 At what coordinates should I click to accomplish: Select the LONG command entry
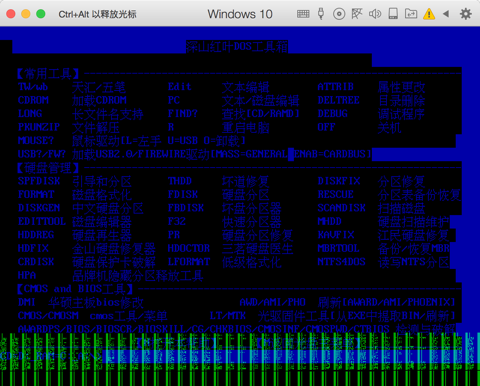tap(30, 114)
